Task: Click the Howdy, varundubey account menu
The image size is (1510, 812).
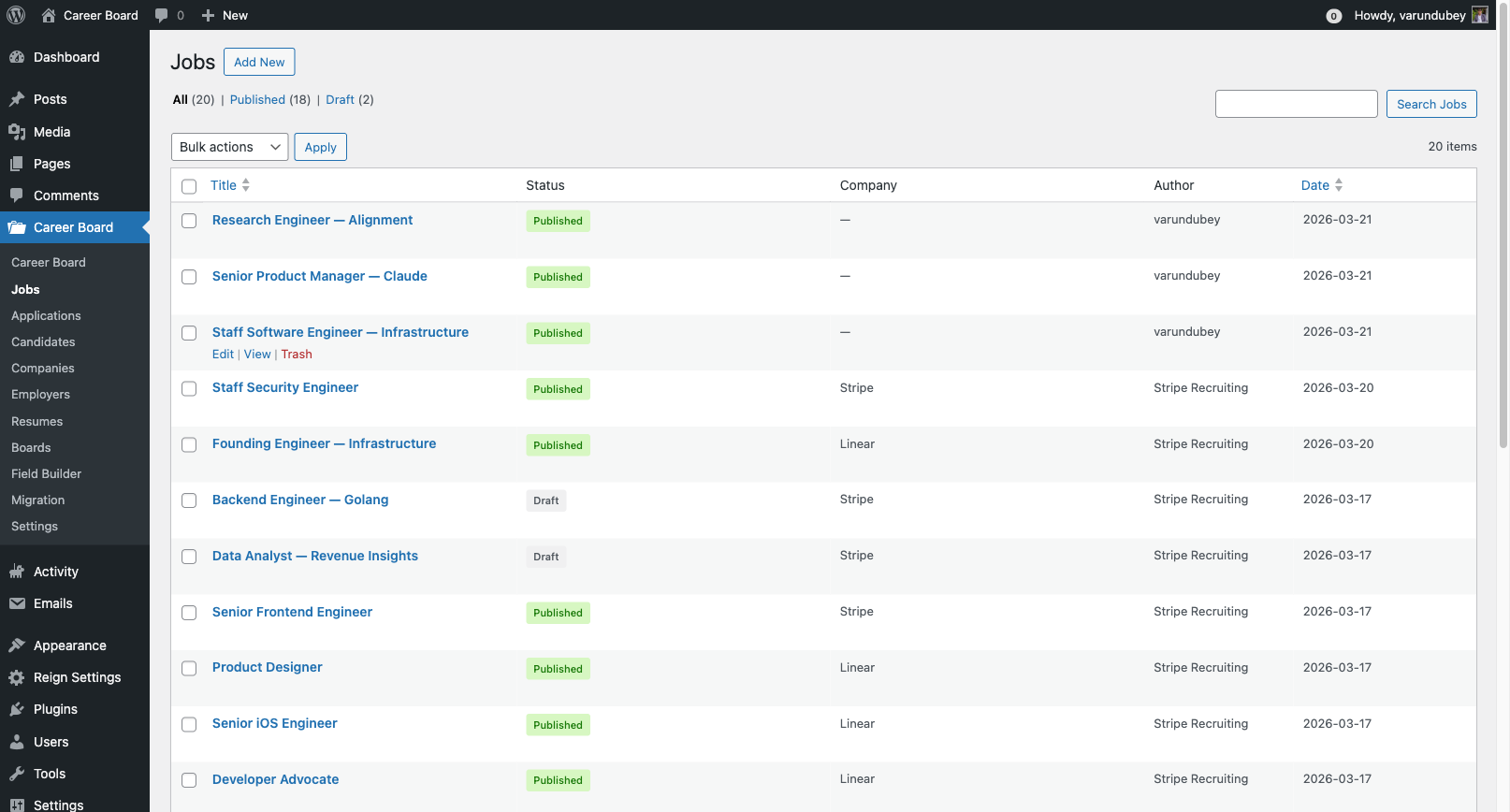Action: tap(1420, 15)
